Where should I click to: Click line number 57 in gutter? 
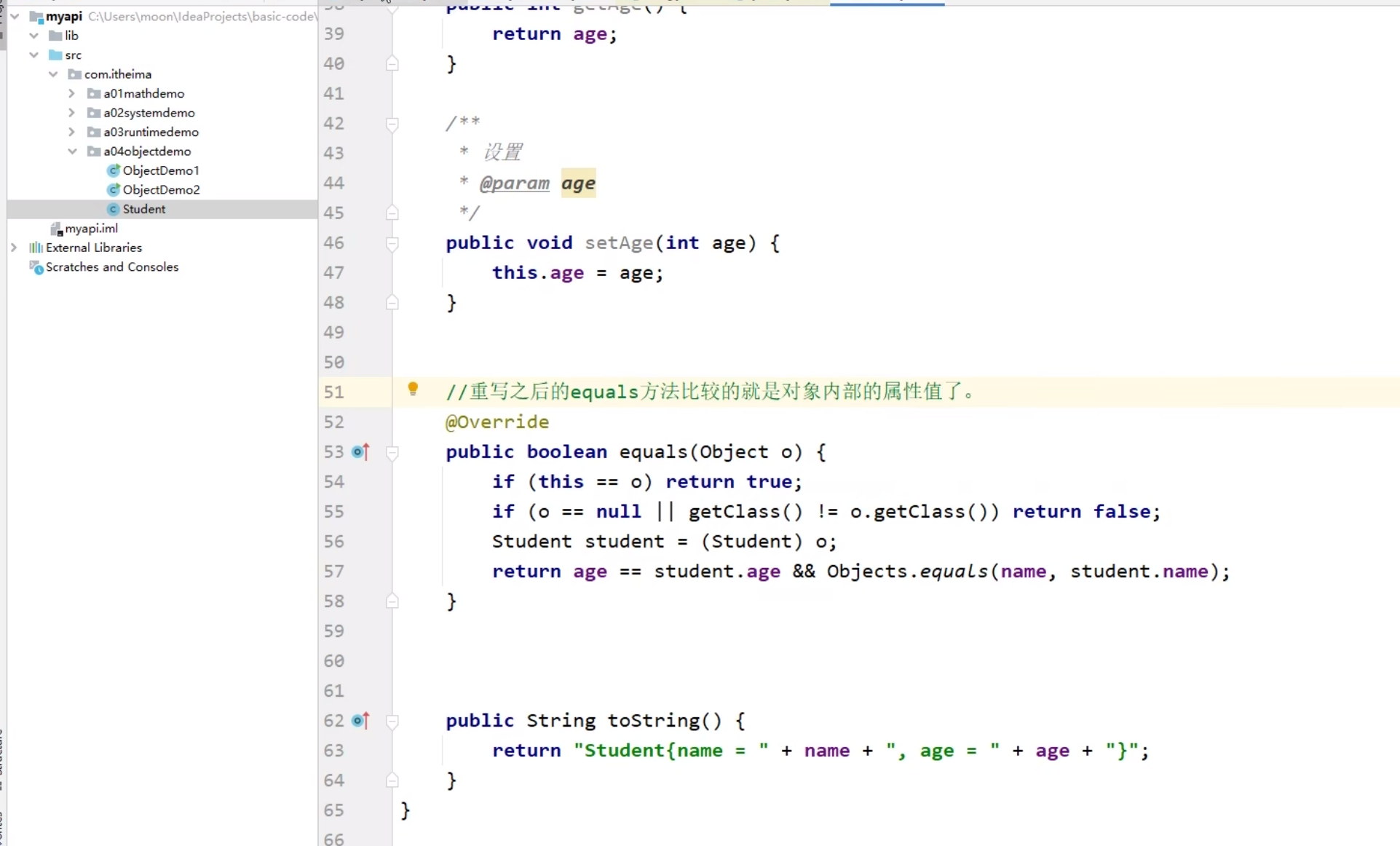coord(333,572)
